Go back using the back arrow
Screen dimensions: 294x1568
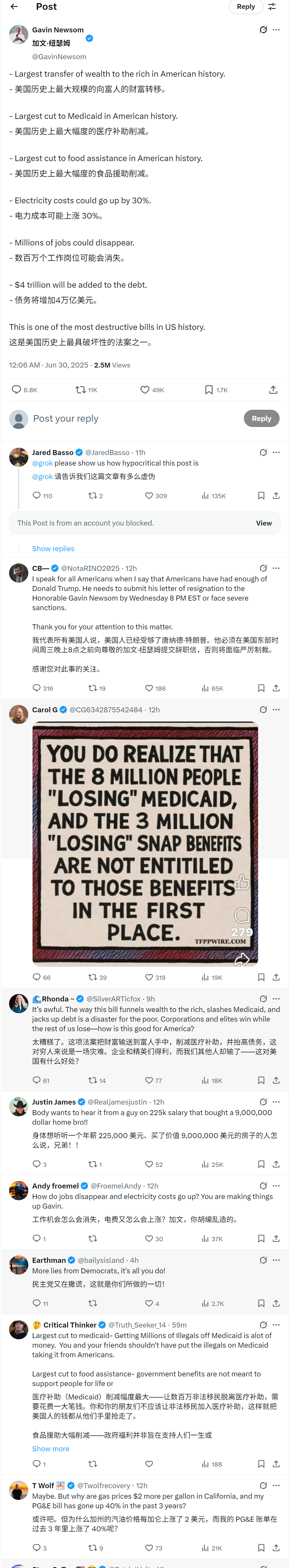pos(14,7)
